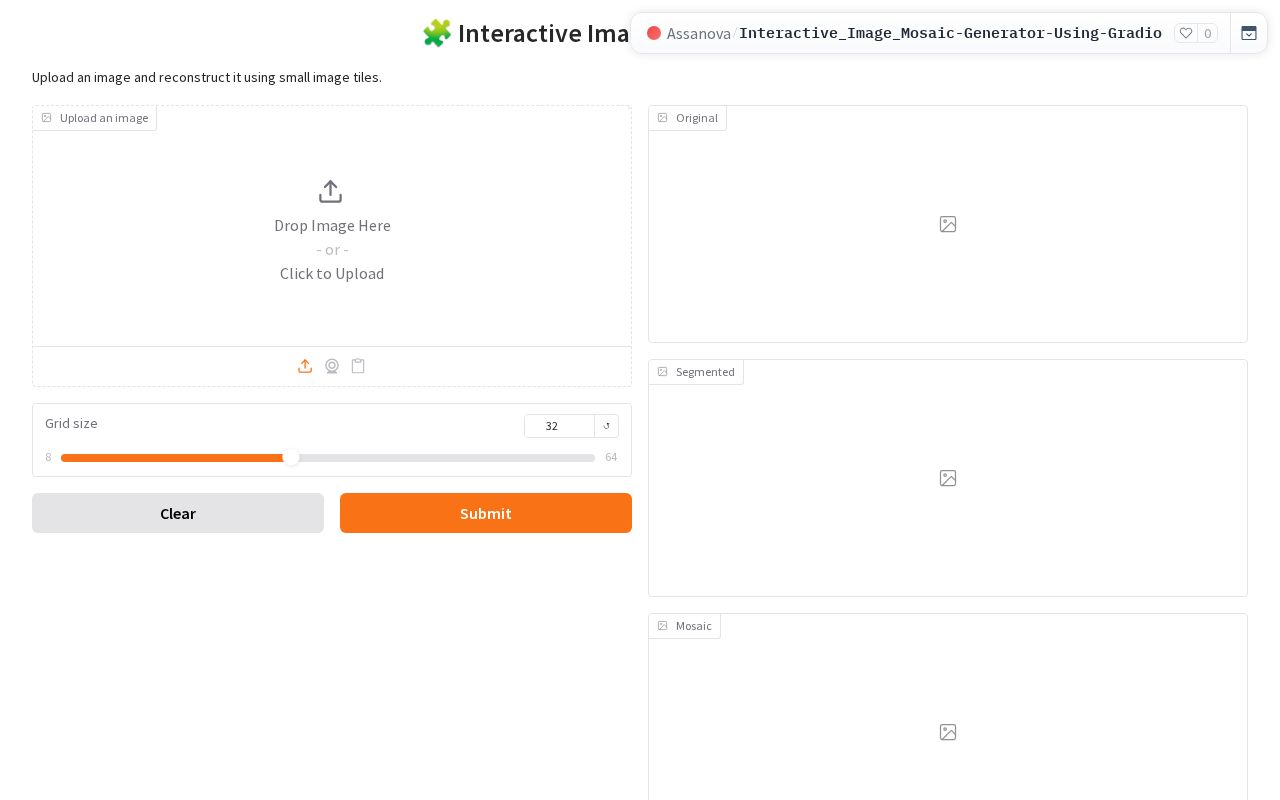Click the heart like icon
1280x800 pixels.
click(1186, 33)
